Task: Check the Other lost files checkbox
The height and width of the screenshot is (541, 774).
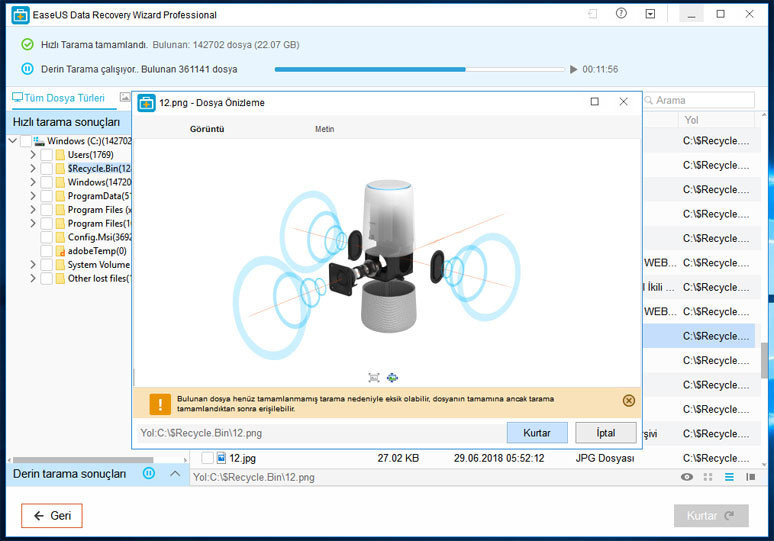Action: tap(46, 278)
